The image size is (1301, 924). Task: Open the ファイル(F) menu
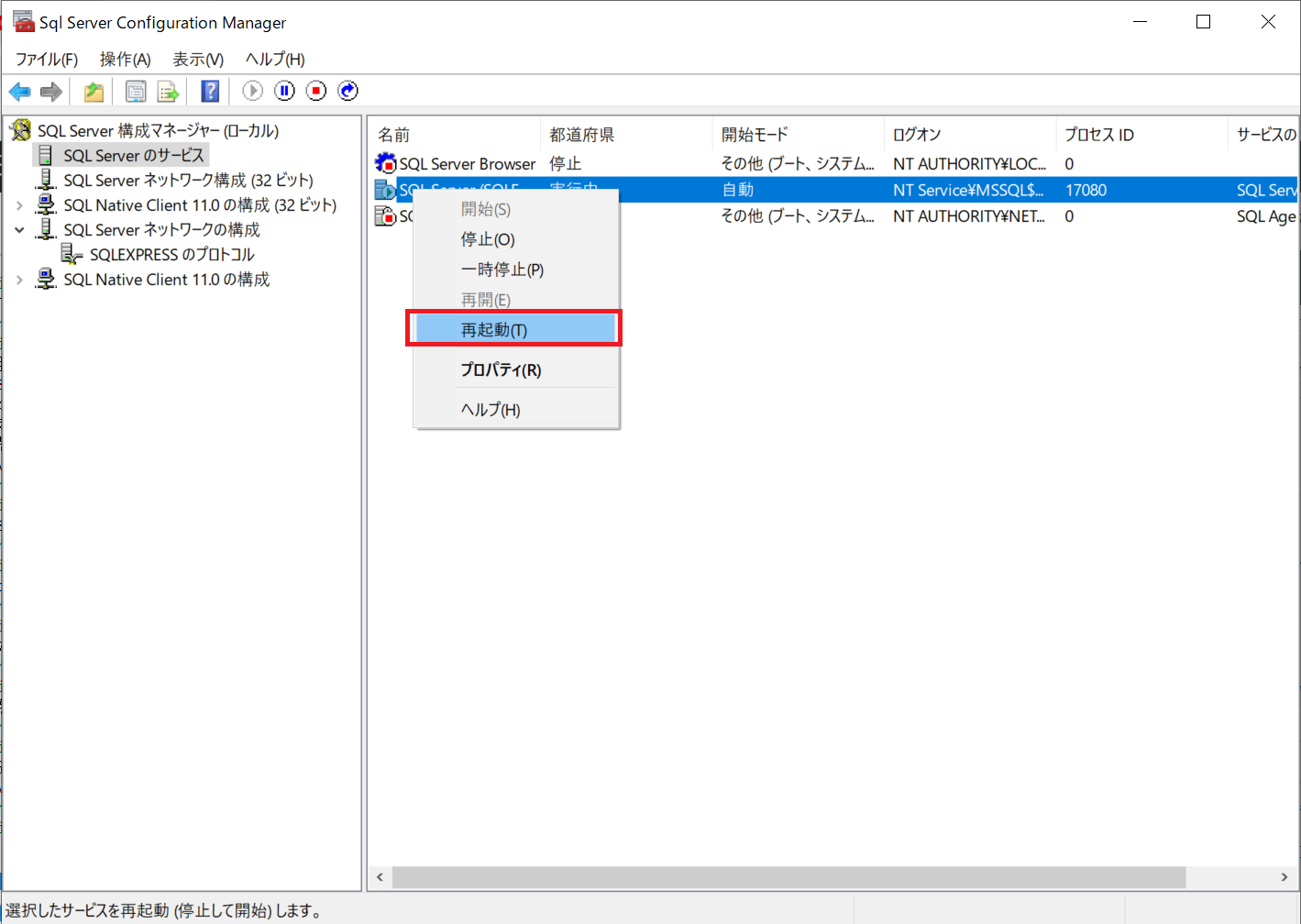click(x=47, y=60)
